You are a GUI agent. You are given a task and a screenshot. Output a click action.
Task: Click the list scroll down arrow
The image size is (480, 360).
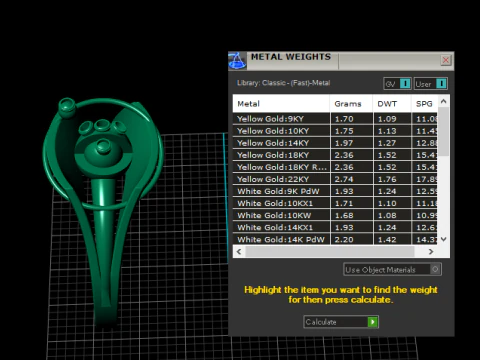click(x=443, y=239)
